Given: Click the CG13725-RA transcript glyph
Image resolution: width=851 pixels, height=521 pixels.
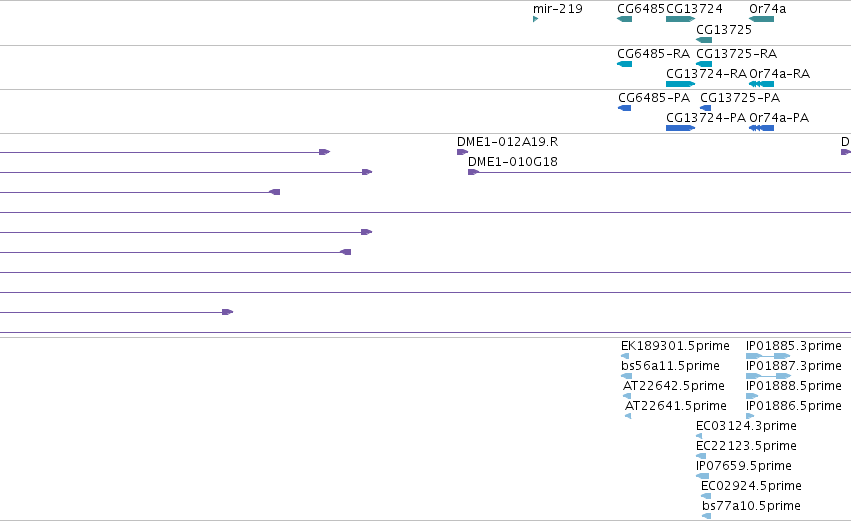Looking at the screenshot, I should tap(704, 64).
